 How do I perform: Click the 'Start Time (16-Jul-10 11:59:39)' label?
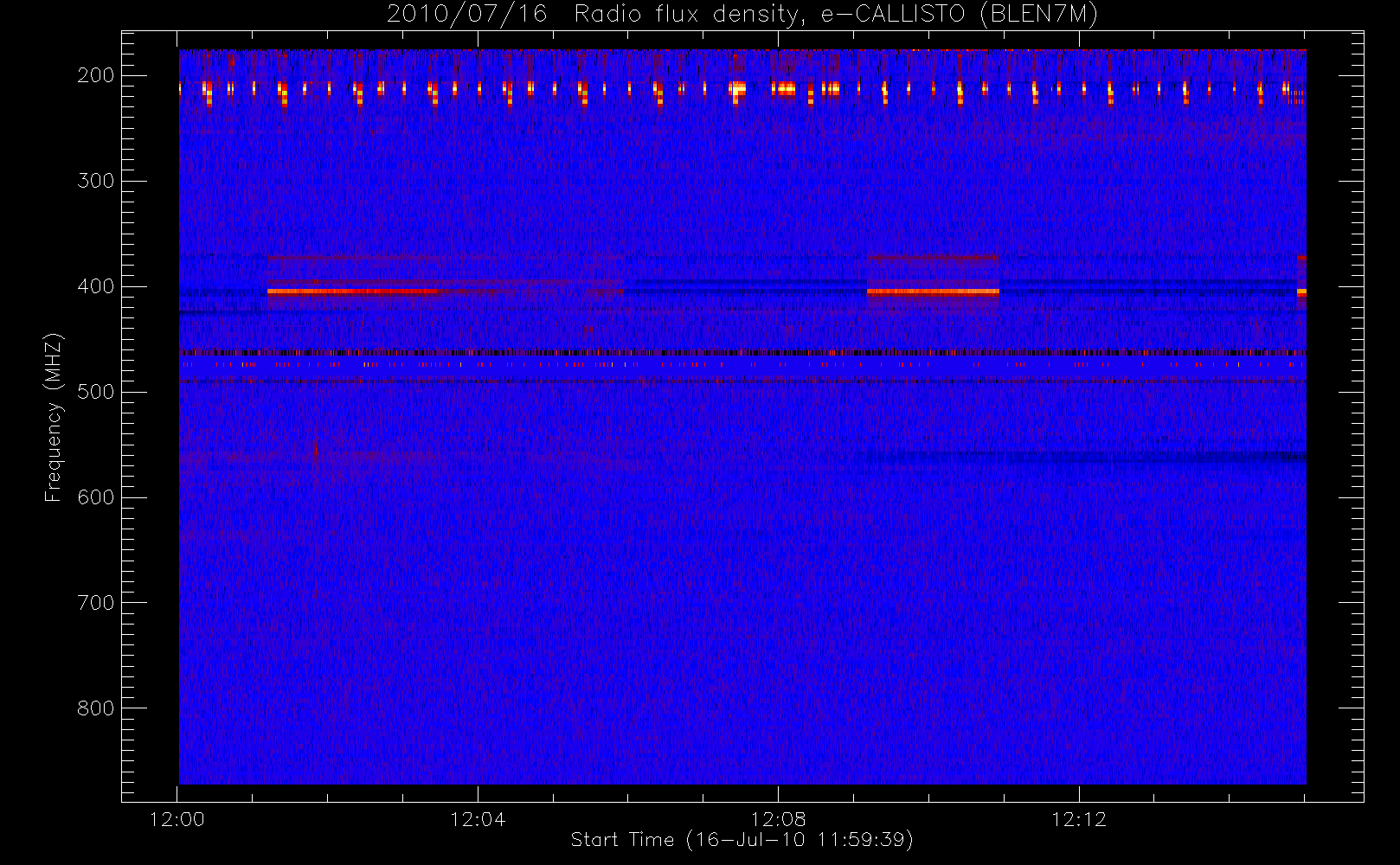point(742,840)
